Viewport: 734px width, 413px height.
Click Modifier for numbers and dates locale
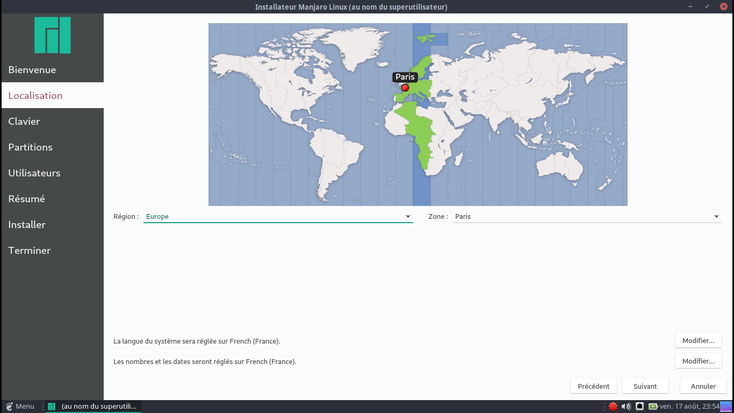[x=698, y=361]
